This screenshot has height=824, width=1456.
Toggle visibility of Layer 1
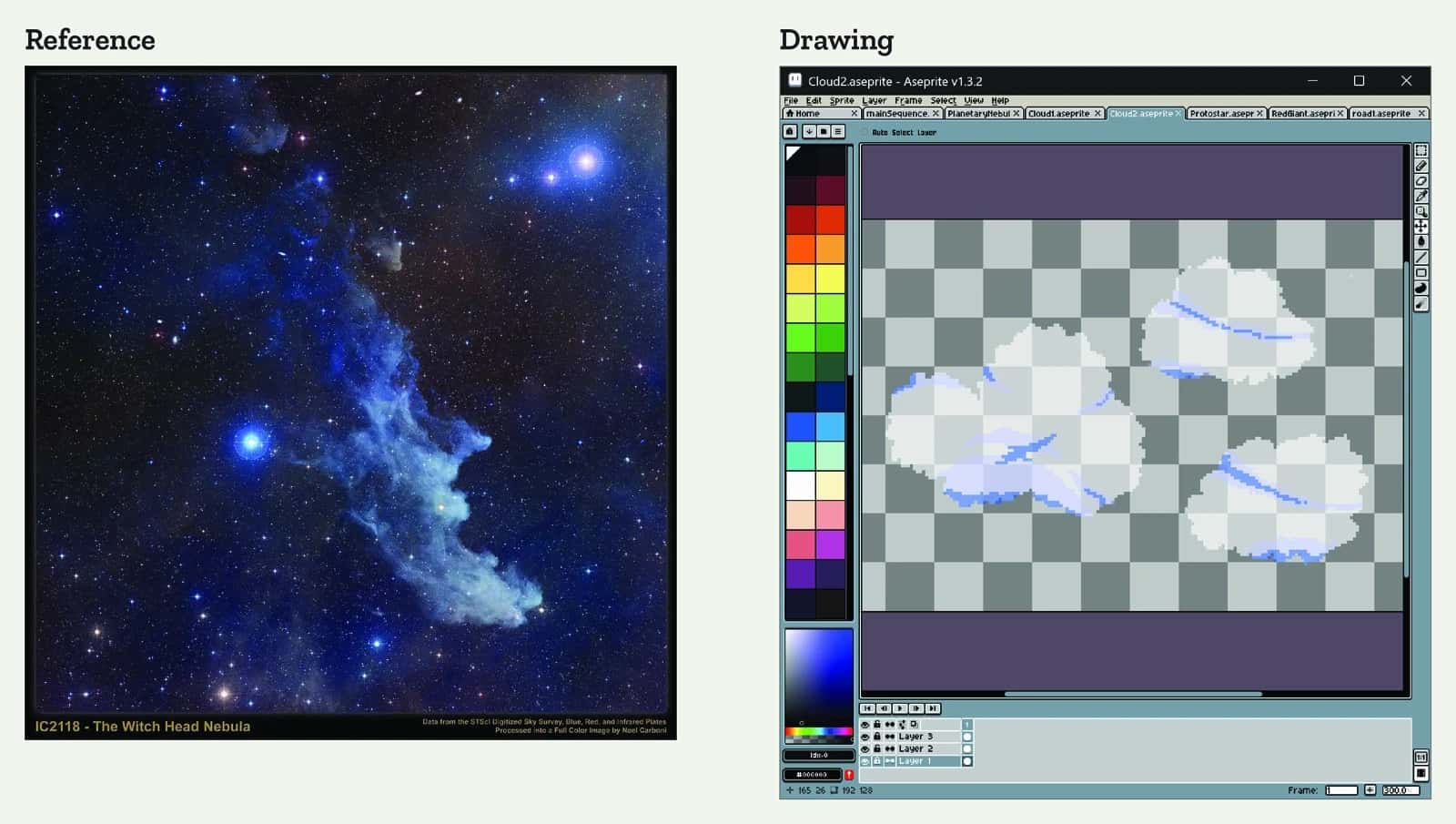(865, 761)
